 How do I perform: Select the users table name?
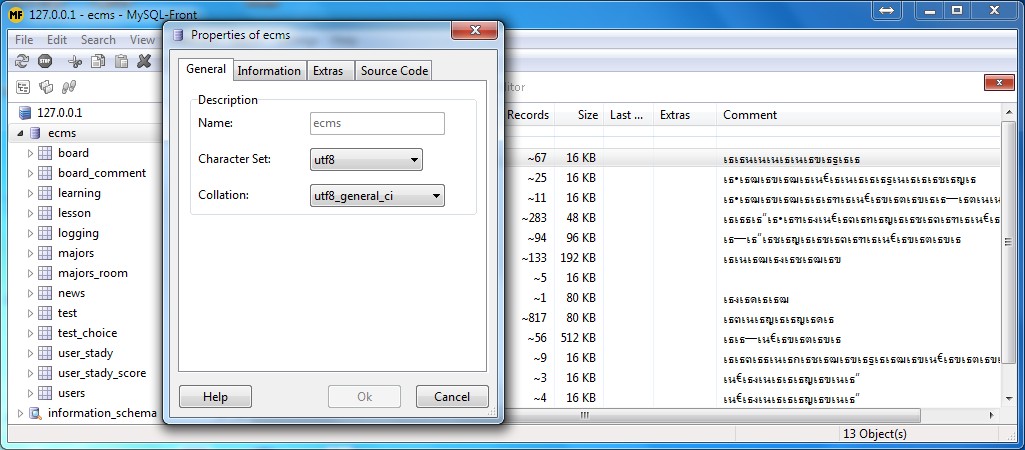[71, 393]
